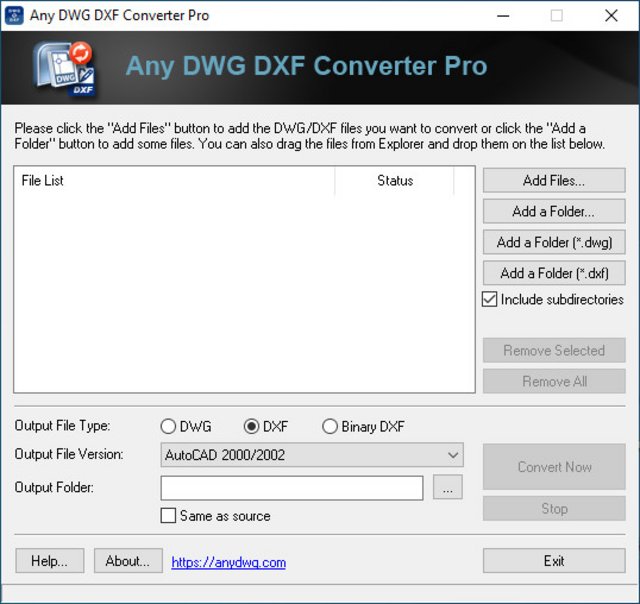Screen dimensions: 640x604
Task: Click the Add a Folder... button
Action: [x=554, y=211]
